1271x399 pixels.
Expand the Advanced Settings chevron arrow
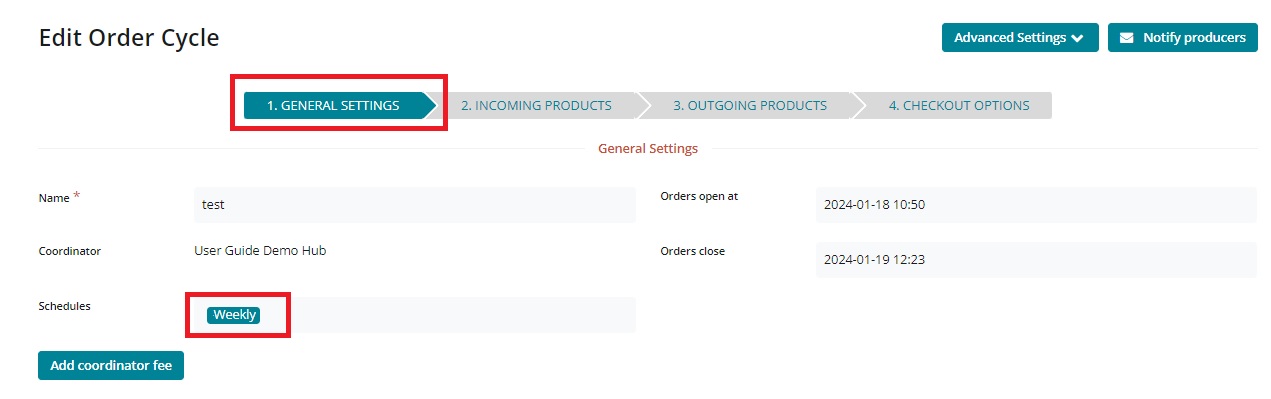(1077, 38)
